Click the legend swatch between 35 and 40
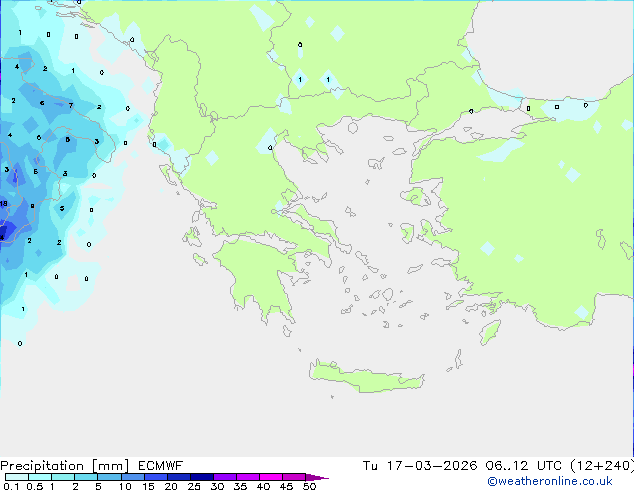The width and height of the screenshot is (634, 490). click(x=247, y=477)
